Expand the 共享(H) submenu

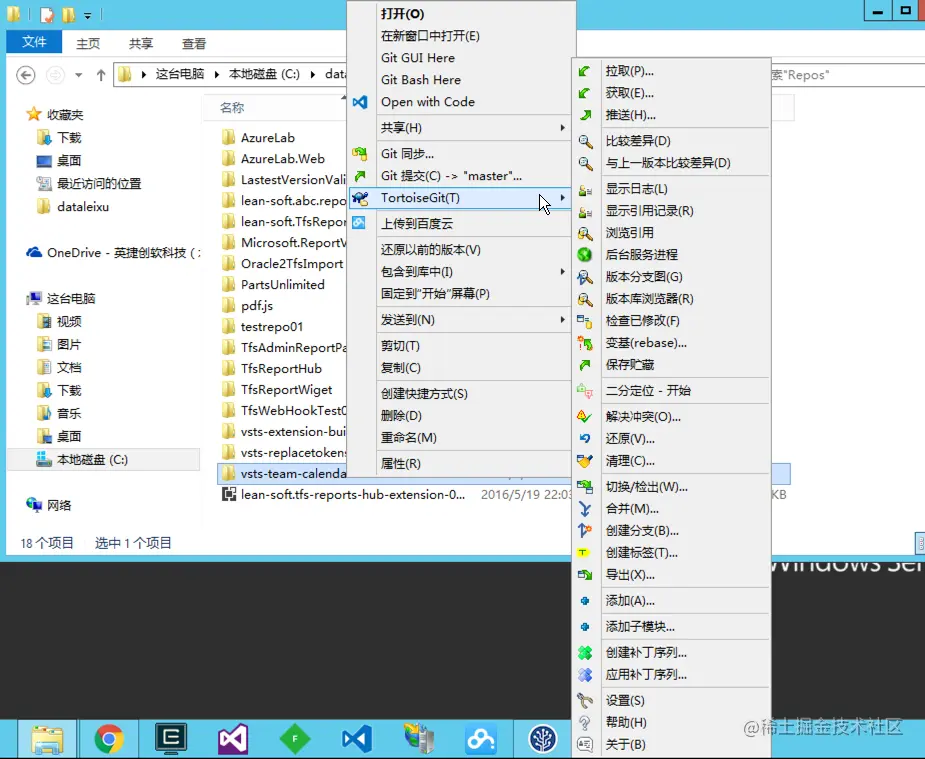coord(460,128)
